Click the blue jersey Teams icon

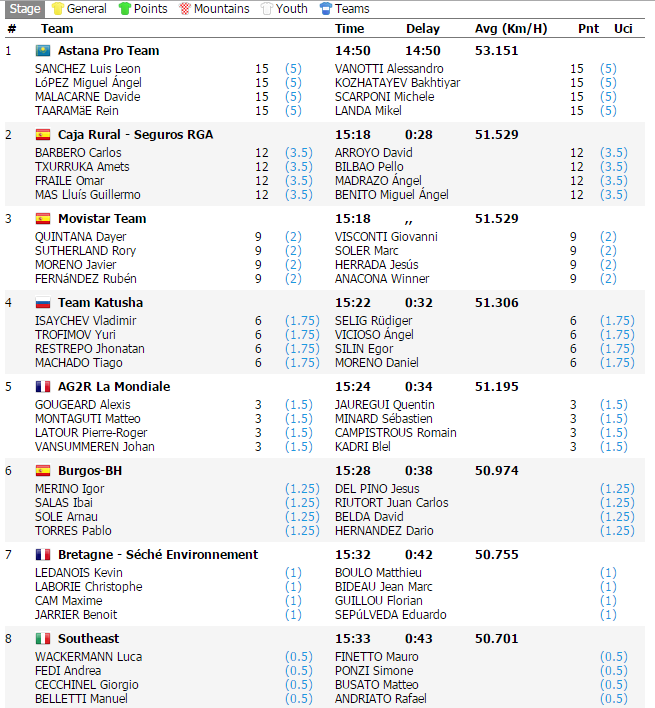tap(326, 9)
